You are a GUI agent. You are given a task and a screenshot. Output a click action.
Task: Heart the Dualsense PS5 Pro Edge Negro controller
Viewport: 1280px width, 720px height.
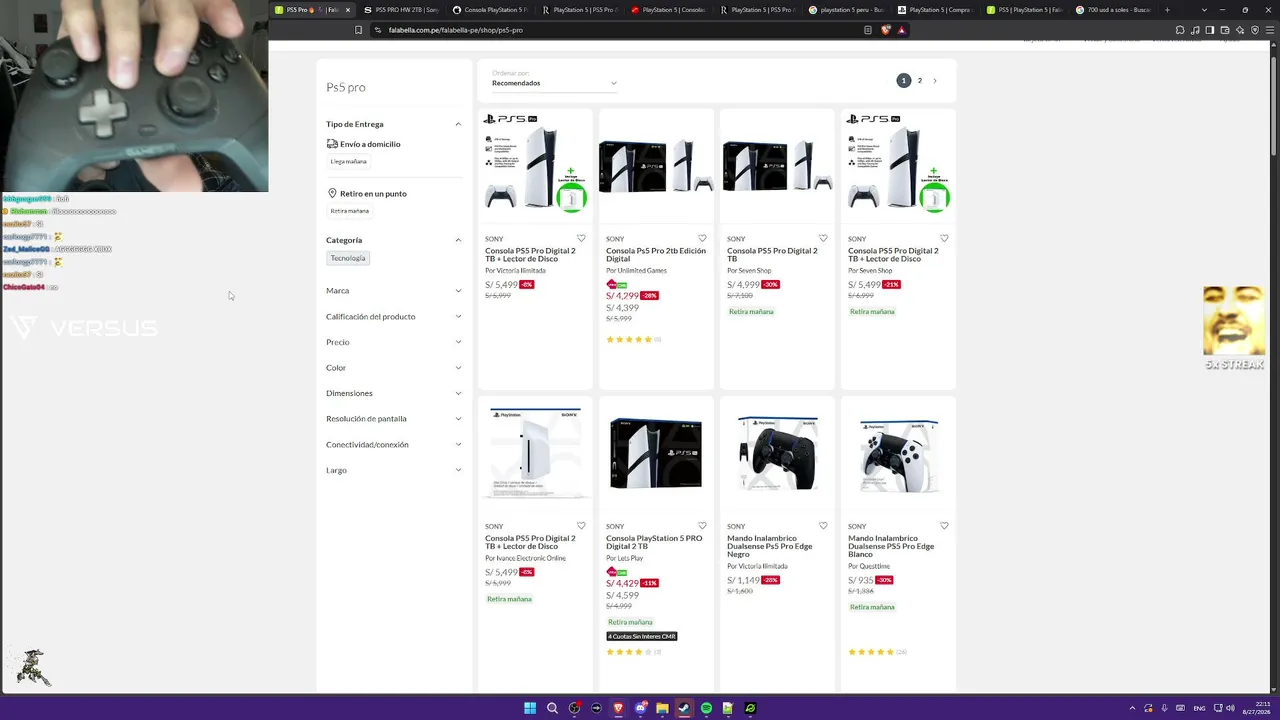point(823,526)
